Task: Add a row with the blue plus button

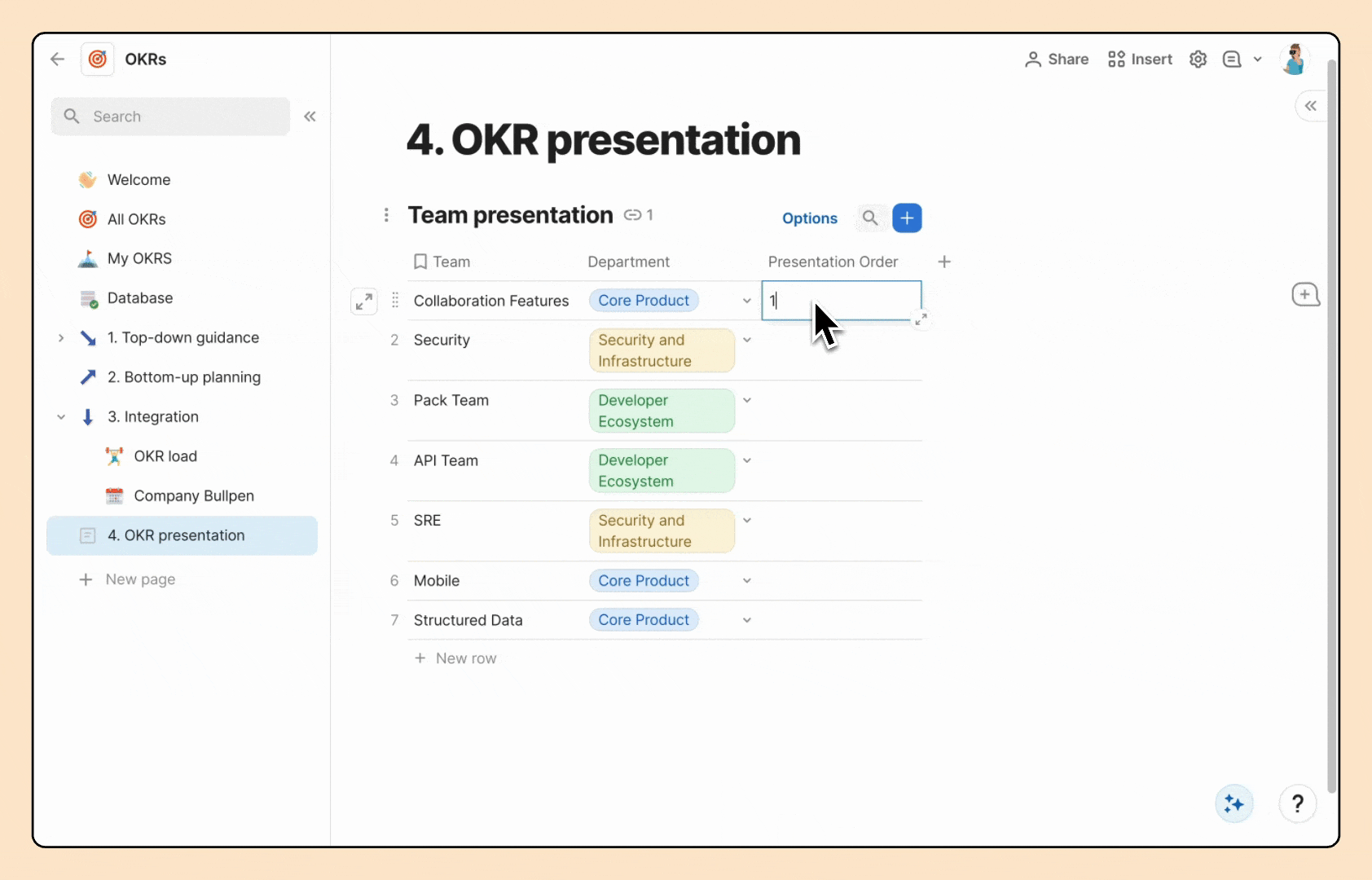Action: 907,218
